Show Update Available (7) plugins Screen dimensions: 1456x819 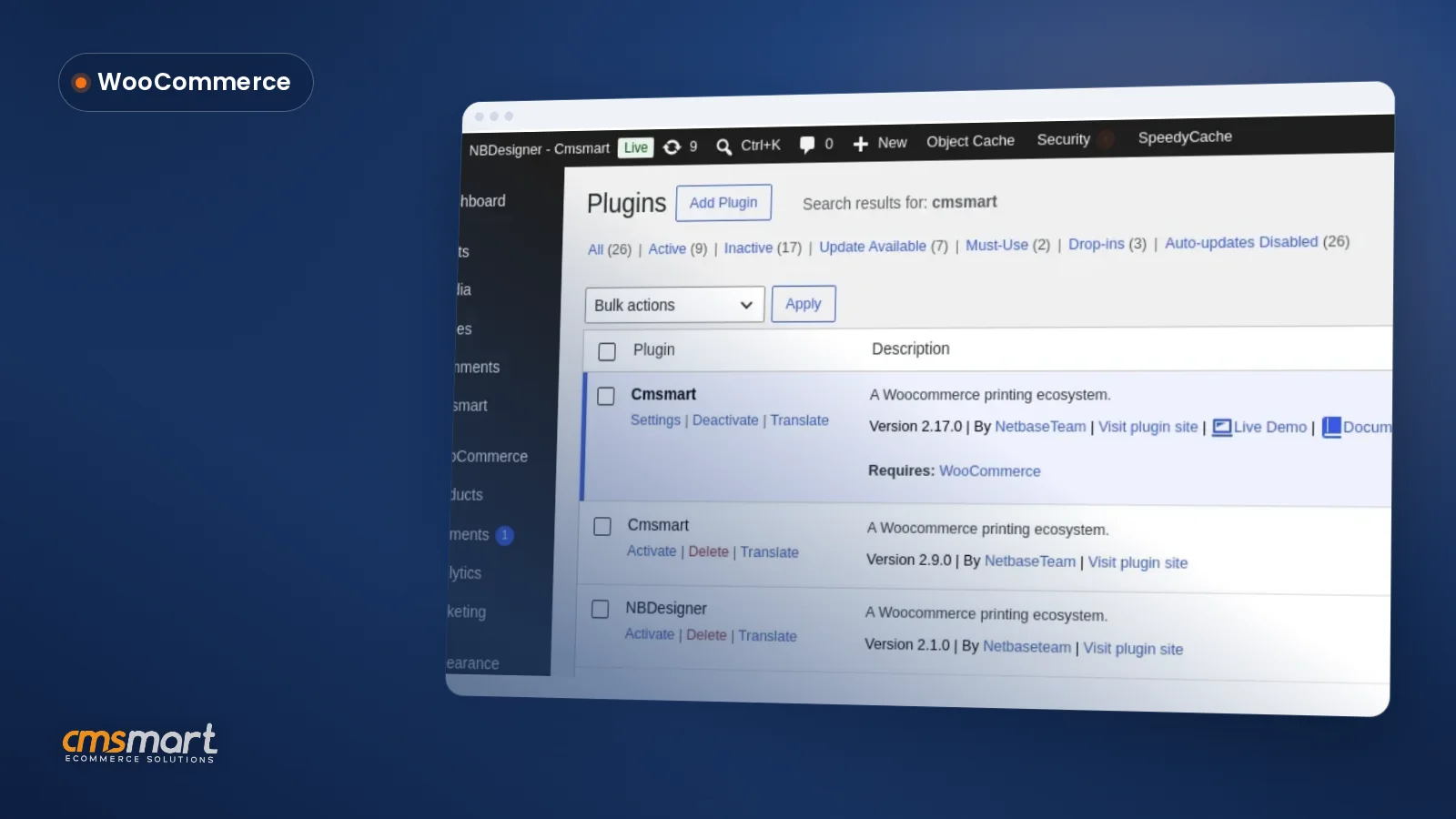(883, 246)
